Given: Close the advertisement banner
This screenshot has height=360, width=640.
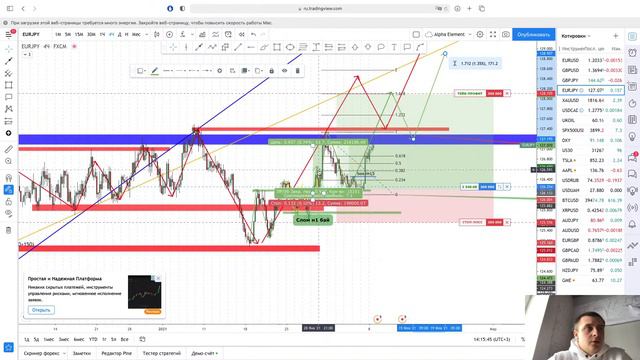Looking at the screenshot, I should (158, 278).
